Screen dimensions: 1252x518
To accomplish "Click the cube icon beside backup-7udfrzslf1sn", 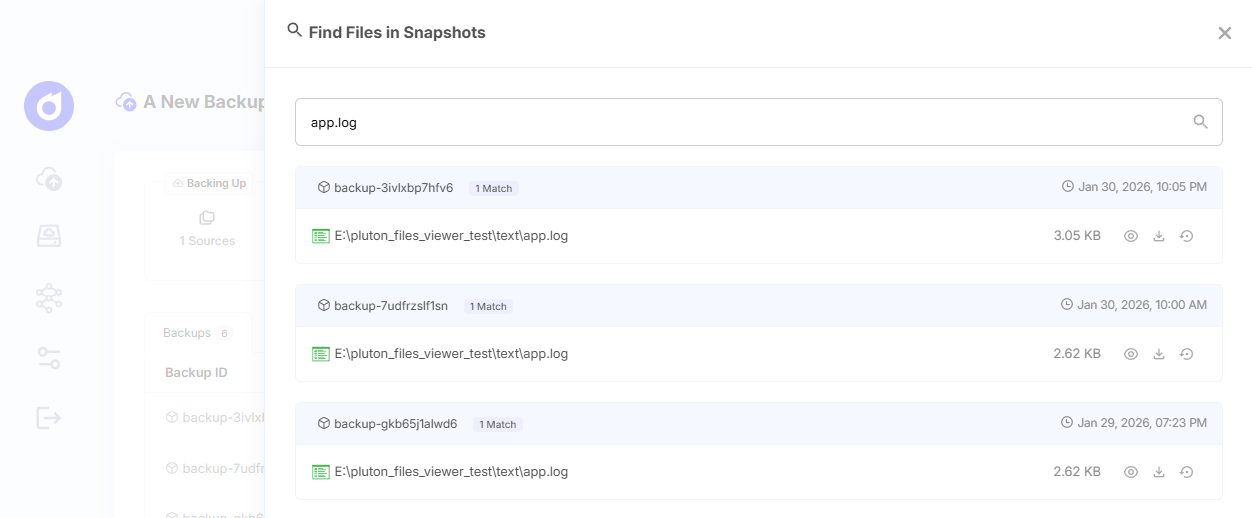I will tap(324, 305).
